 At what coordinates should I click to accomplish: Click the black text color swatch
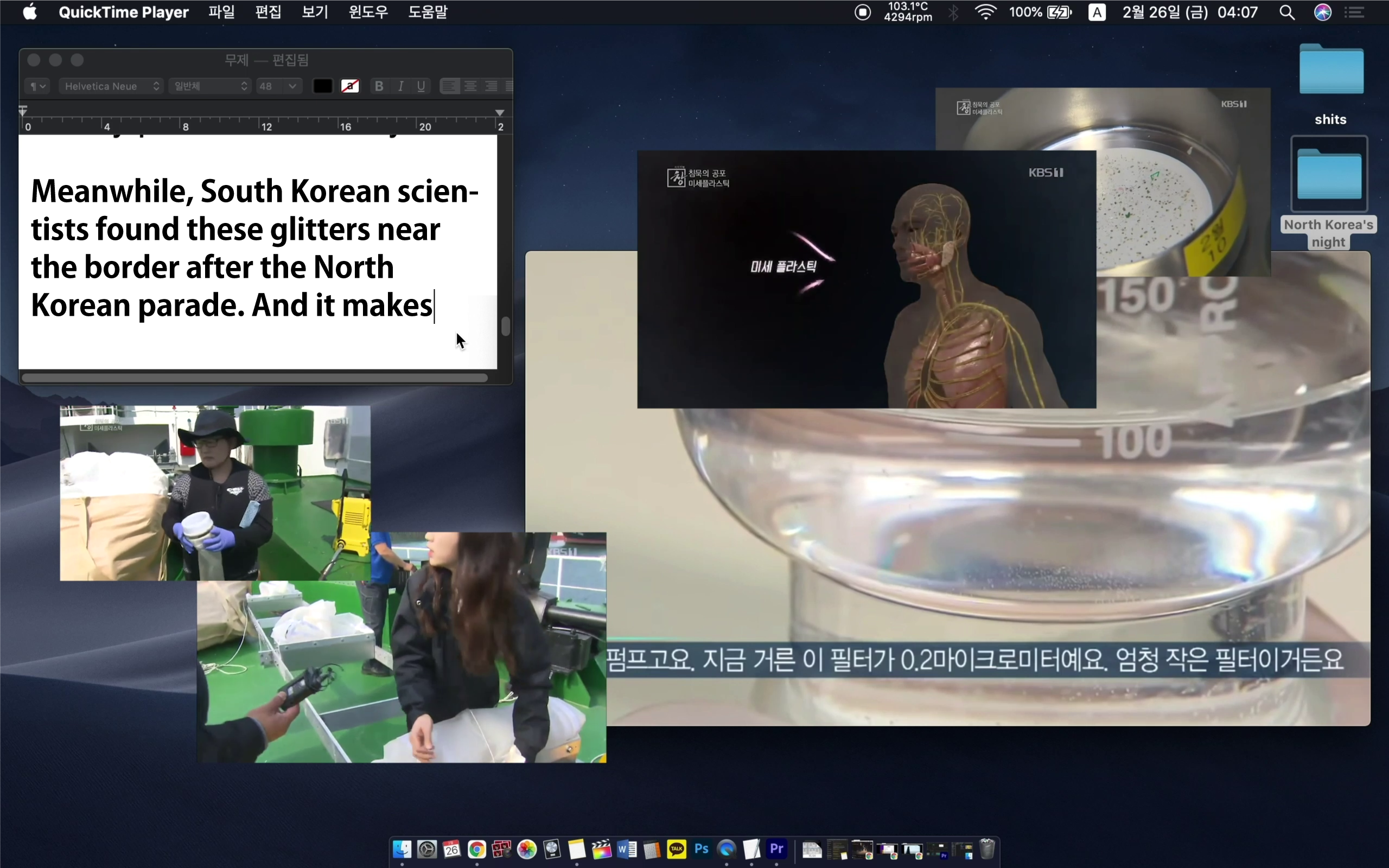coord(323,86)
